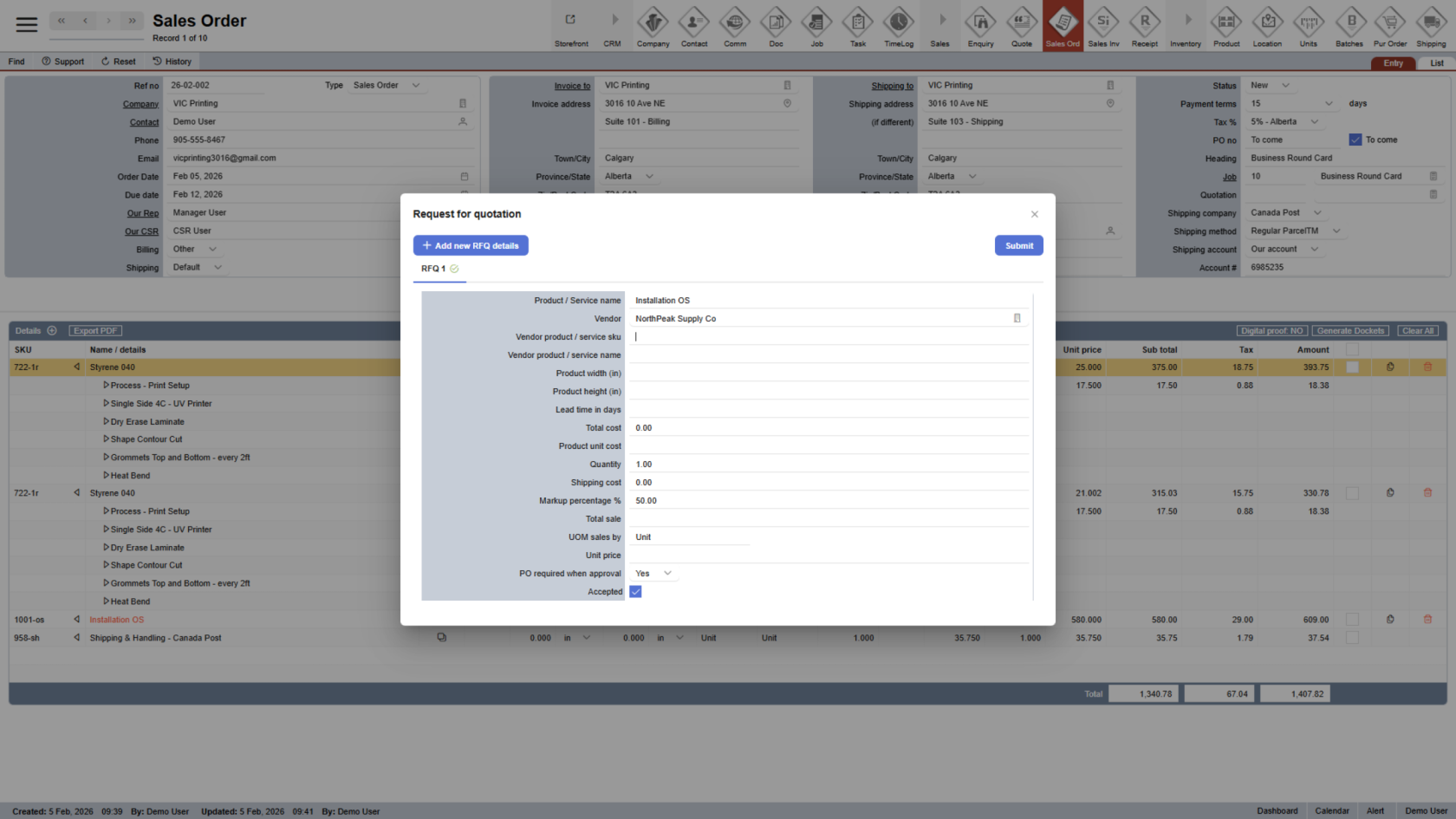
Task: Toggle the PO no To come checkbox
Action: [x=1355, y=140]
